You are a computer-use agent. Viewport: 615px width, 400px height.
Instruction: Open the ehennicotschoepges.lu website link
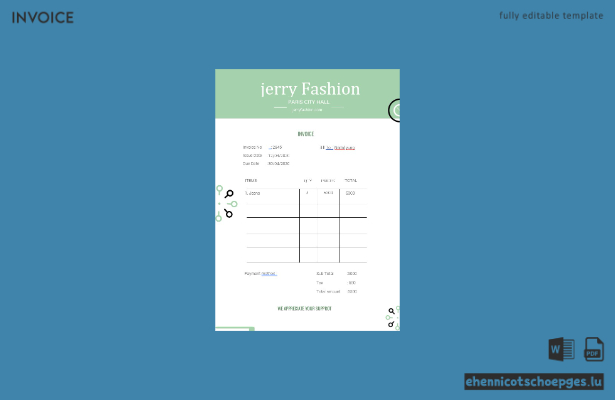[x=534, y=382]
